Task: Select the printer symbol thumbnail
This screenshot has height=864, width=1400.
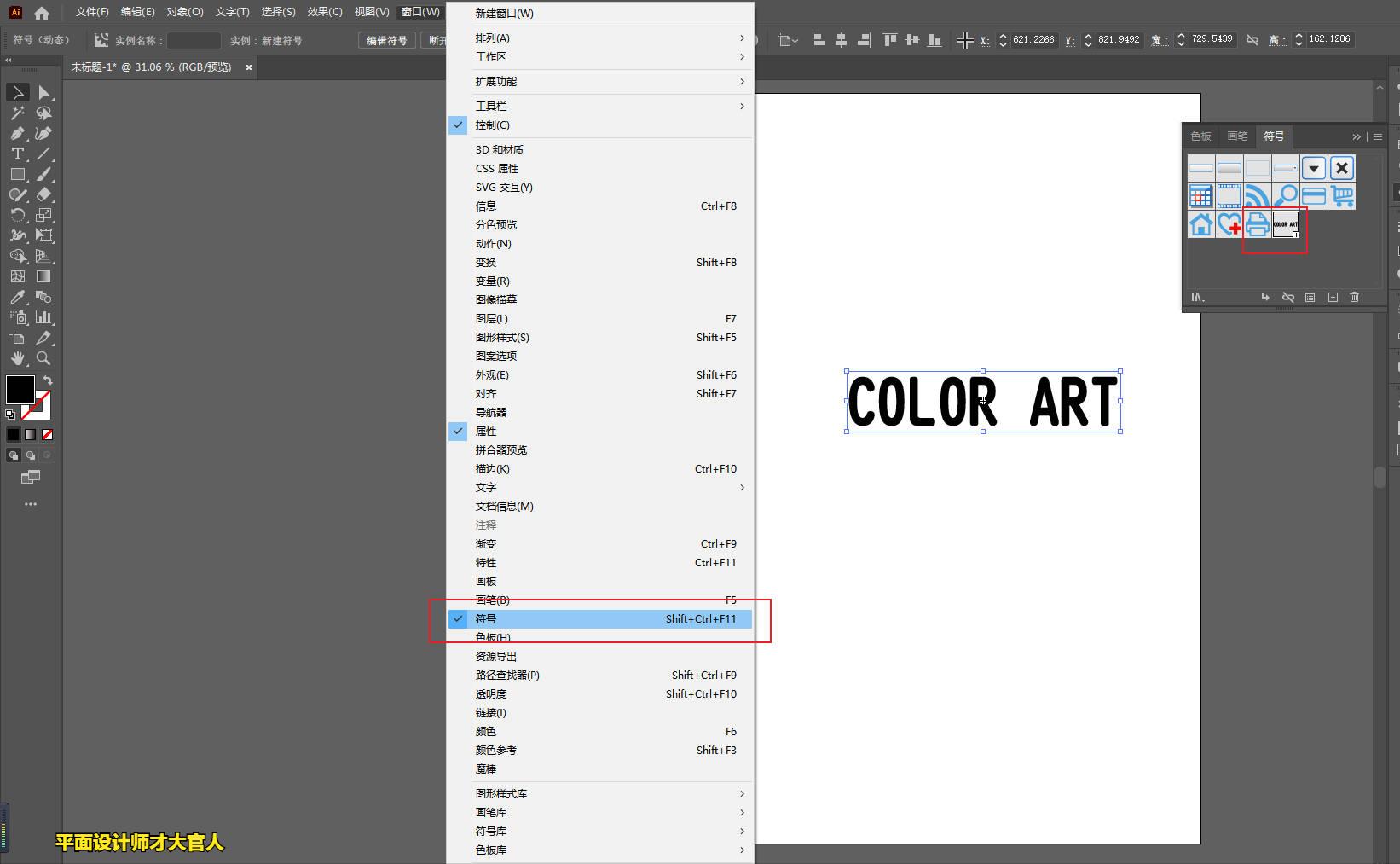Action: (x=1257, y=224)
